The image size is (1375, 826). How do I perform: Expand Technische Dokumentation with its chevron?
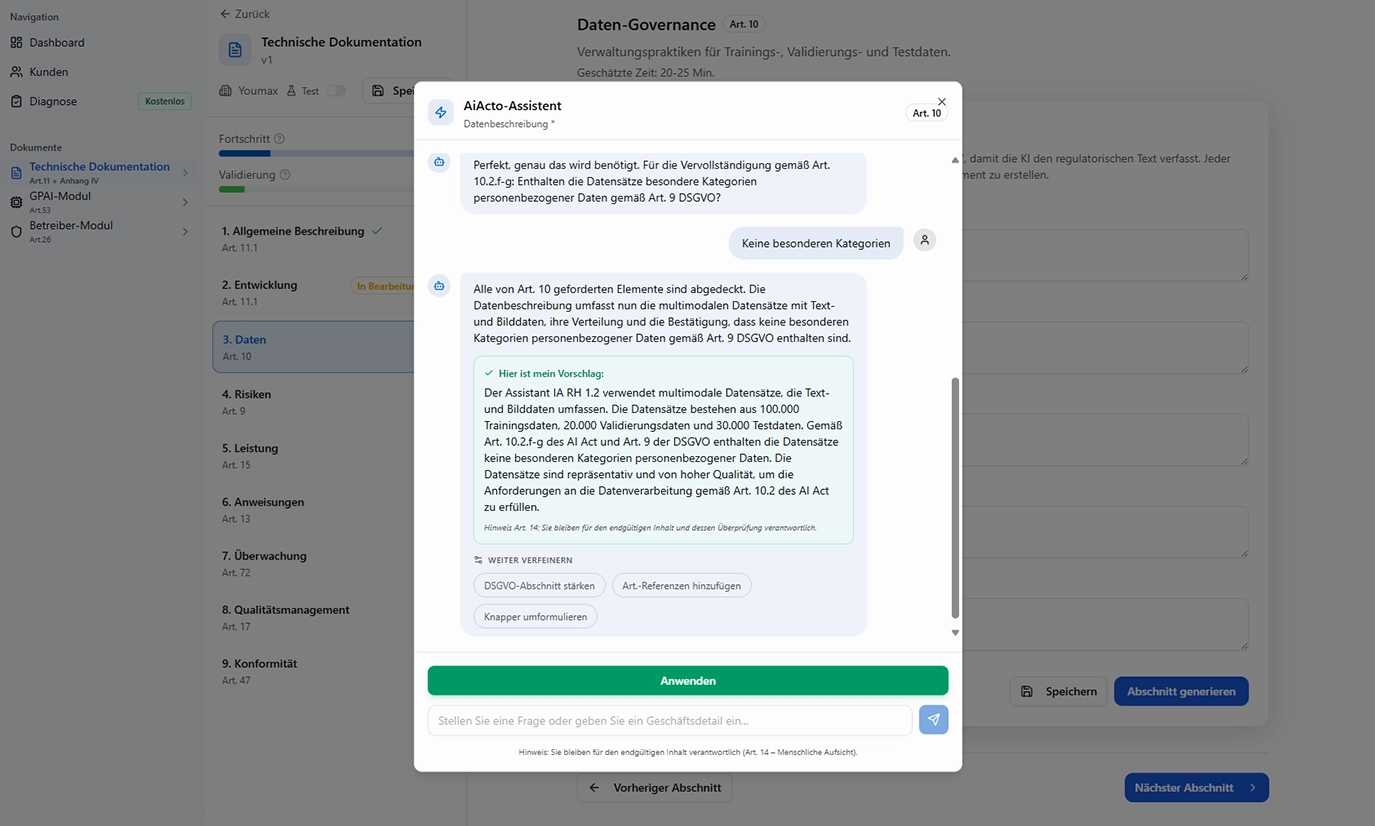pos(184,172)
